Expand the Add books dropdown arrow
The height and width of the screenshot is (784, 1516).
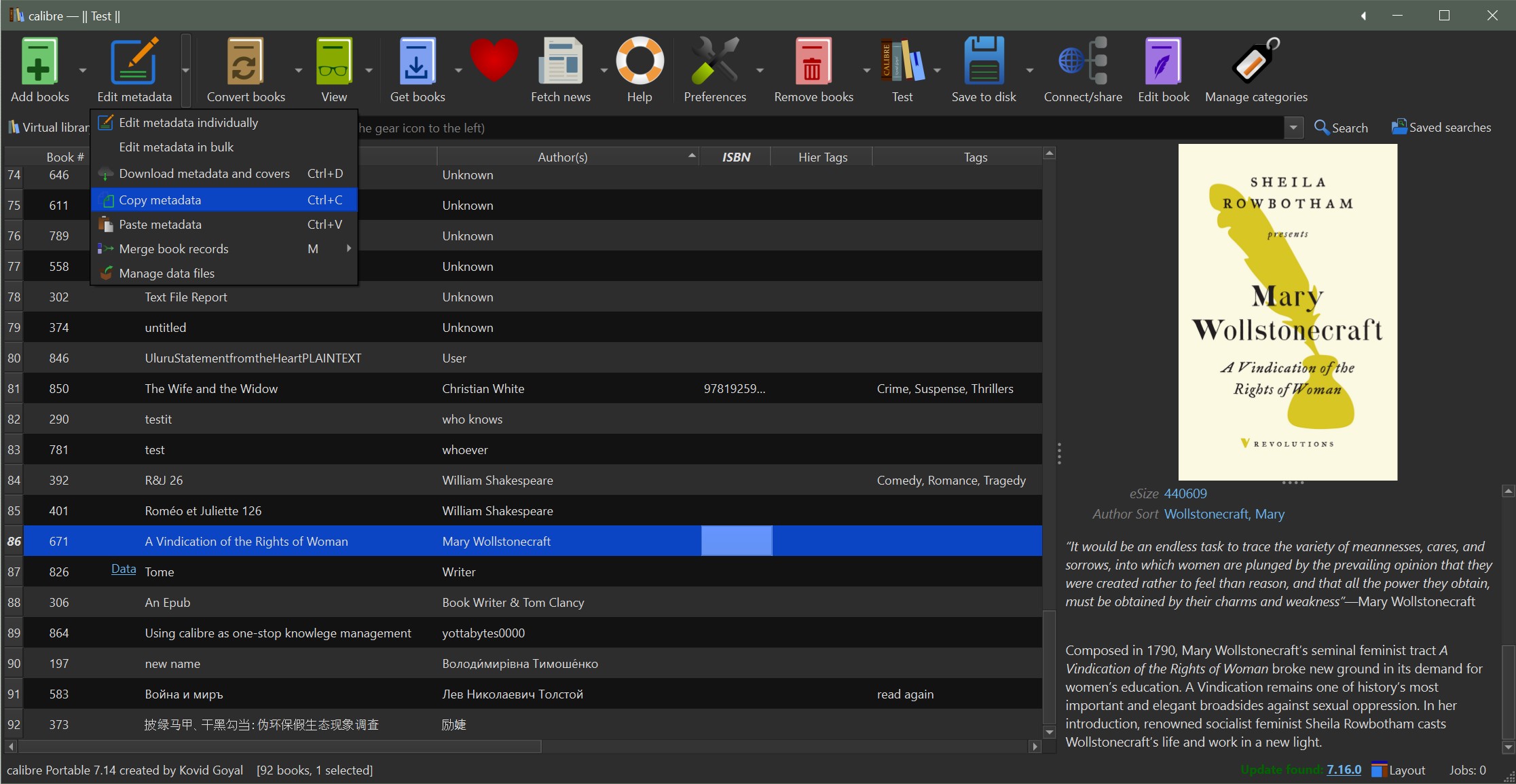pyautogui.click(x=83, y=70)
